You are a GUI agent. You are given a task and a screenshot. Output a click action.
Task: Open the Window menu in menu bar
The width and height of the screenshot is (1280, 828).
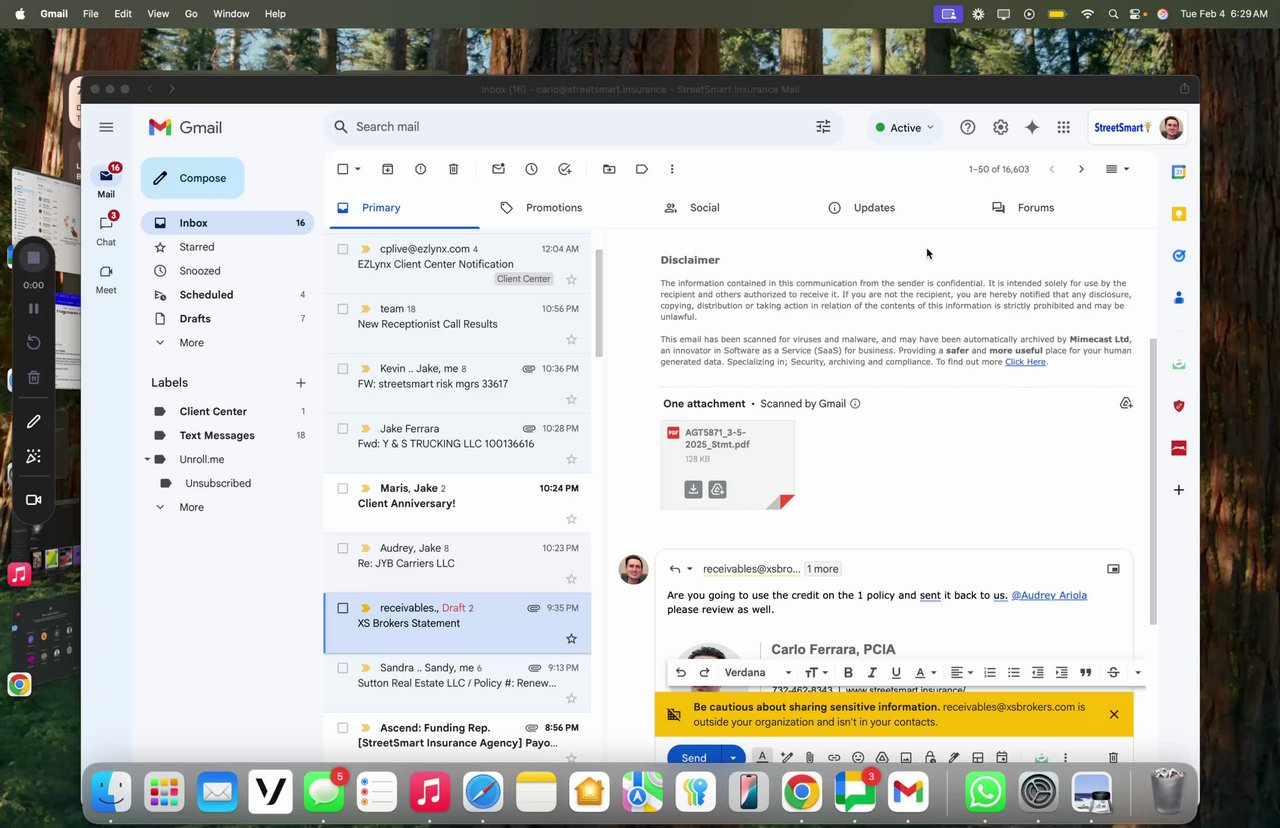coord(231,14)
